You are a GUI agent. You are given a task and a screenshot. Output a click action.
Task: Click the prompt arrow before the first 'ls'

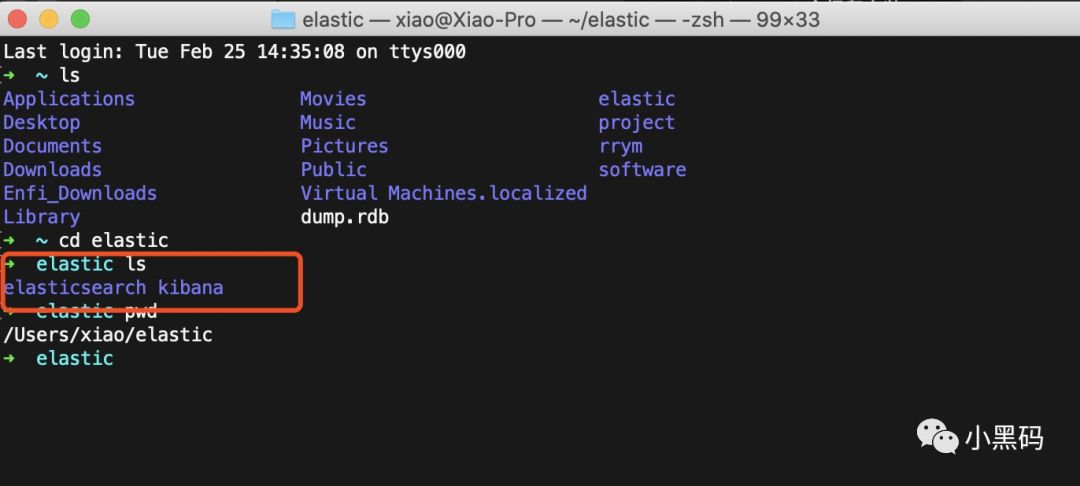(x=9, y=75)
